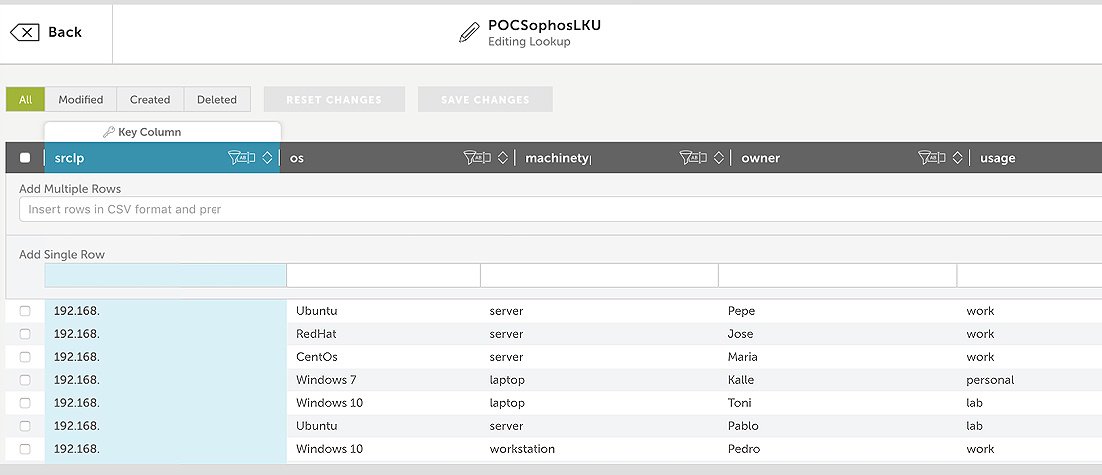Image resolution: width=1102 pixels, height=475 pixels.
Task: Click the Pablo owner cell
Action: click(743, 426)
